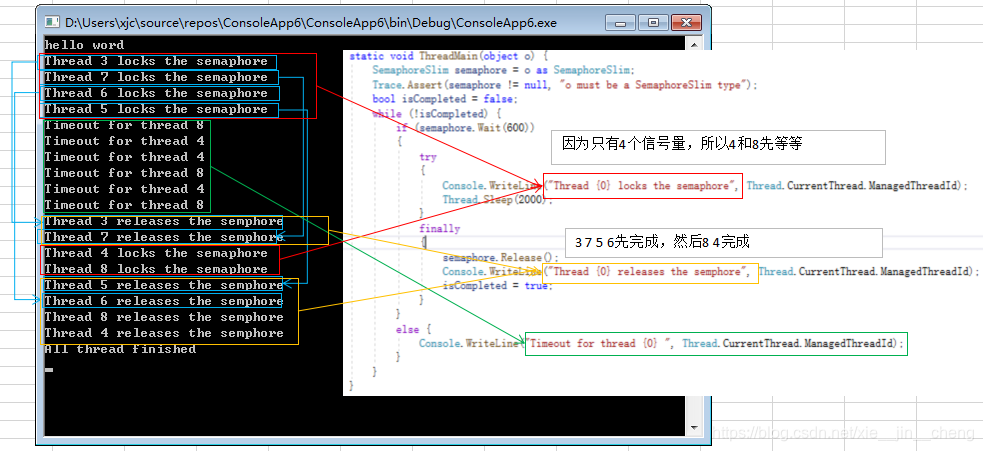Select "Thread 5 locks the semaphore" line
983x451 pixels.
pyautogui.click(x=155, y=109)
